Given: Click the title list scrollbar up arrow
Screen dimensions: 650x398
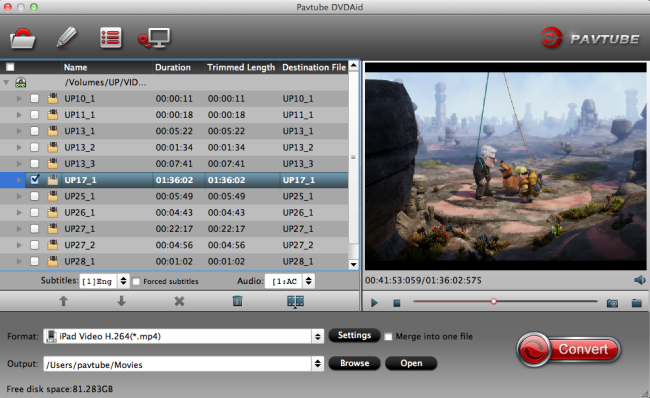Looking at the screenshot, I should pos(354,66).
